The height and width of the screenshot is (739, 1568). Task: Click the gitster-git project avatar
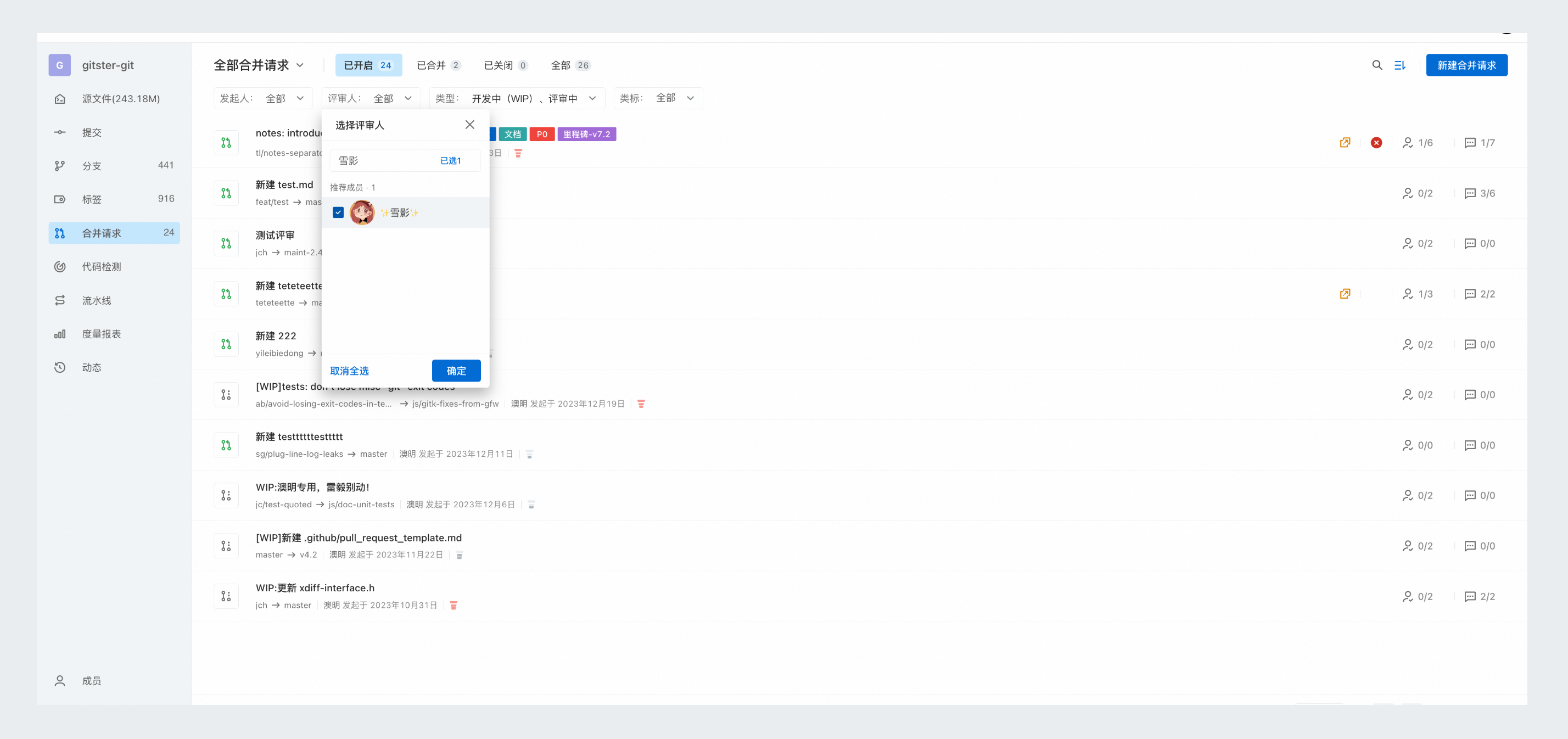click(x=60, y=65)
